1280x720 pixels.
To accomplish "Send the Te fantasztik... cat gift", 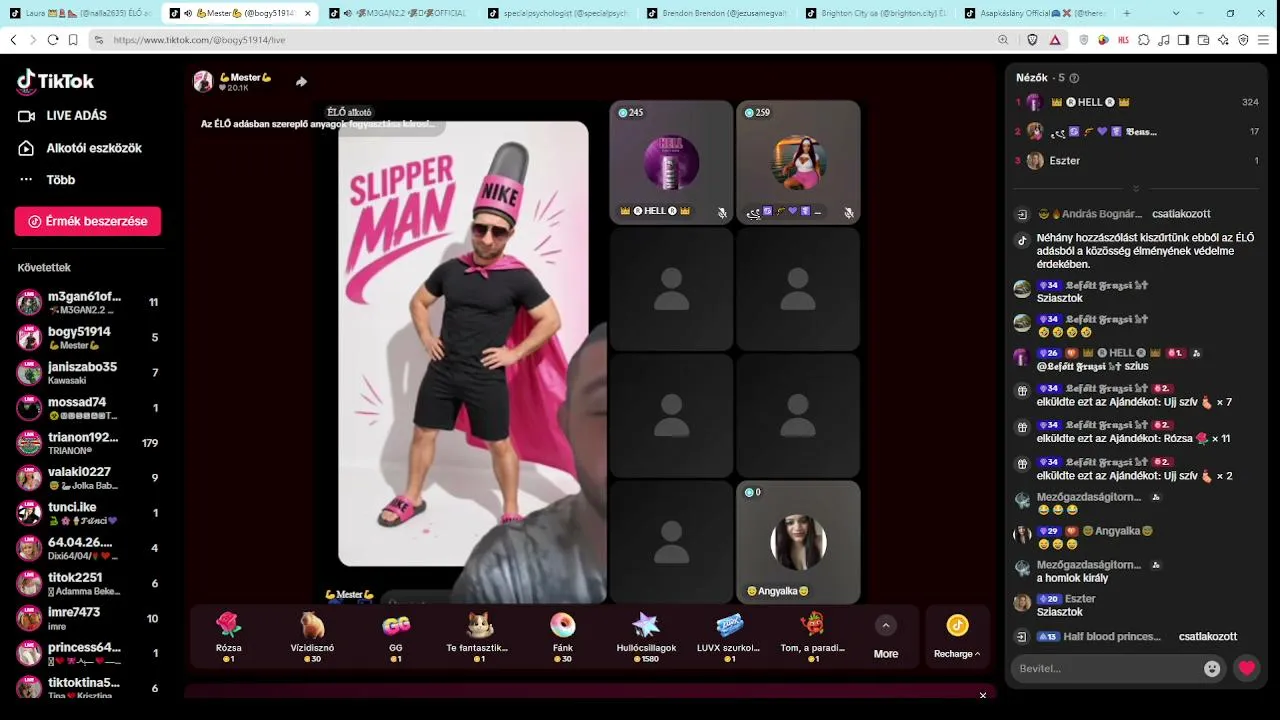I will pyautogui.click(x=480, y=637).
